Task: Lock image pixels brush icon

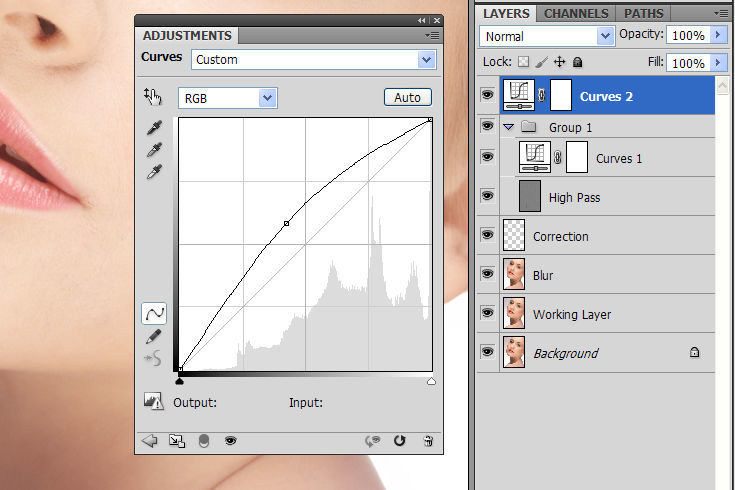Action: 541,62
